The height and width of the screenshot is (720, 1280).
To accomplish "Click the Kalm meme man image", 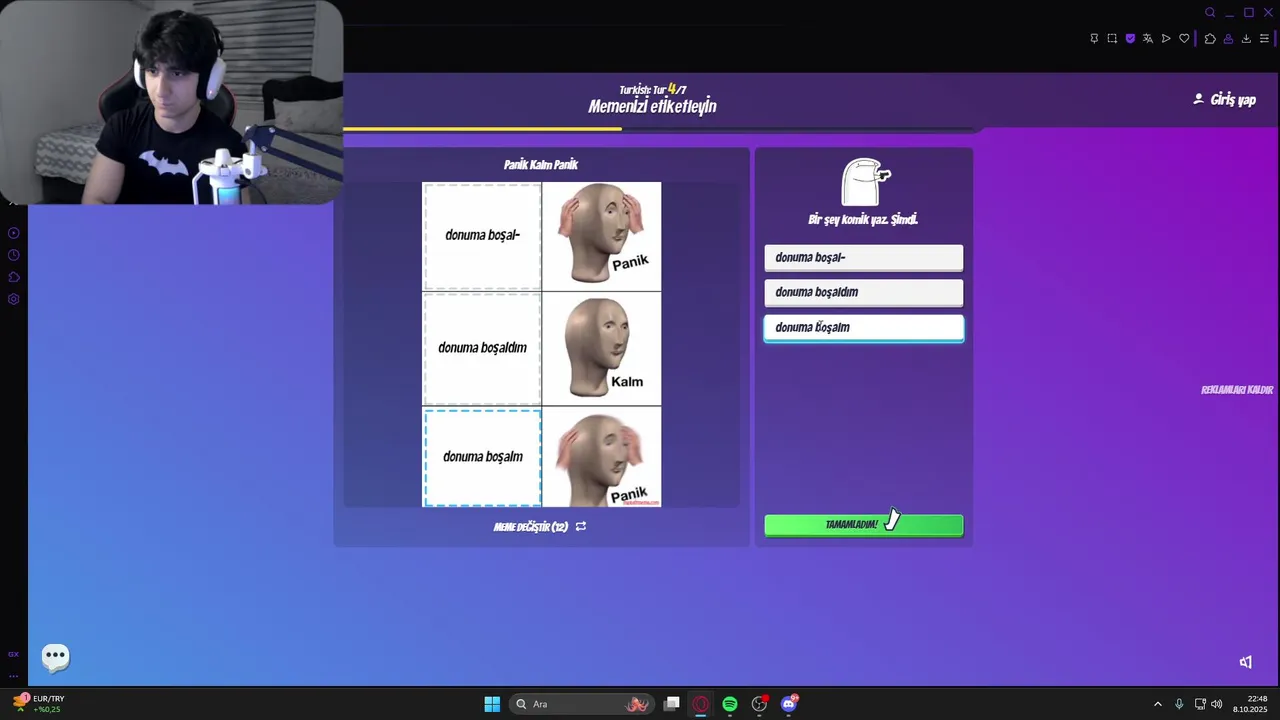I will tap(601, 348).
